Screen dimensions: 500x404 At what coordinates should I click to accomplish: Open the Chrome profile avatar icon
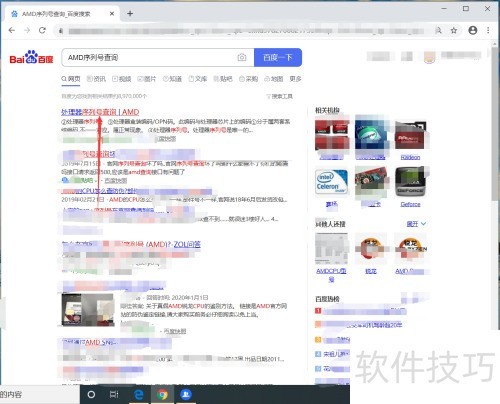tap(473, 30)
